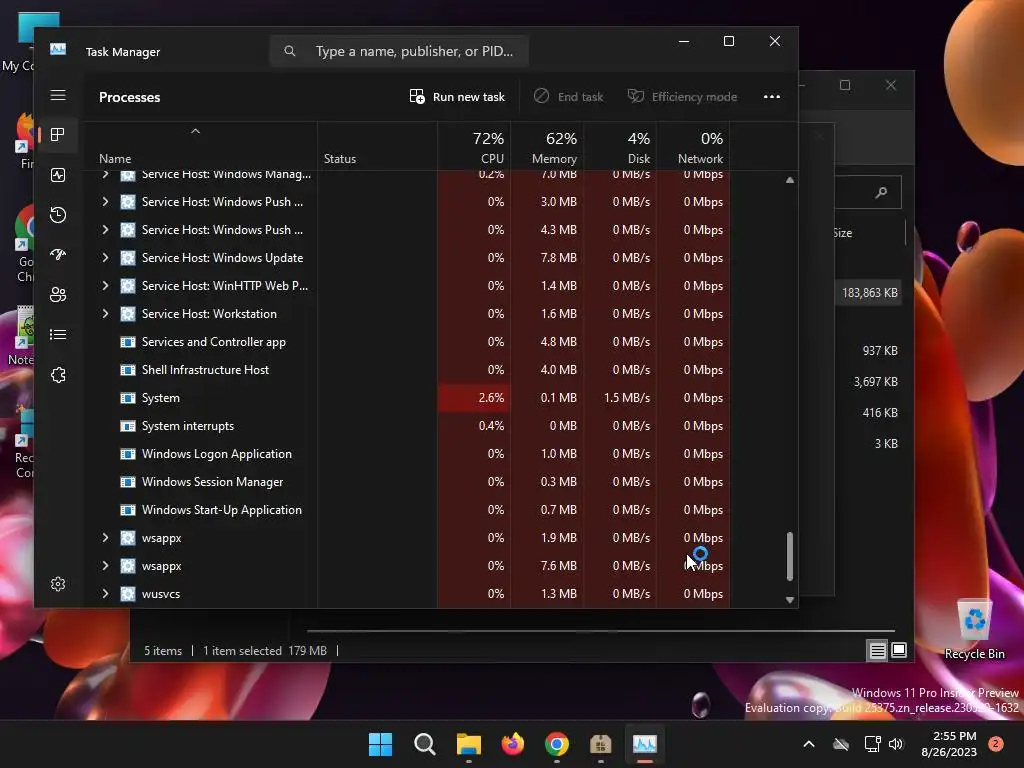Open Task Manager settings gear icon
Screen dimensions: 1024x768
[58, 584]
